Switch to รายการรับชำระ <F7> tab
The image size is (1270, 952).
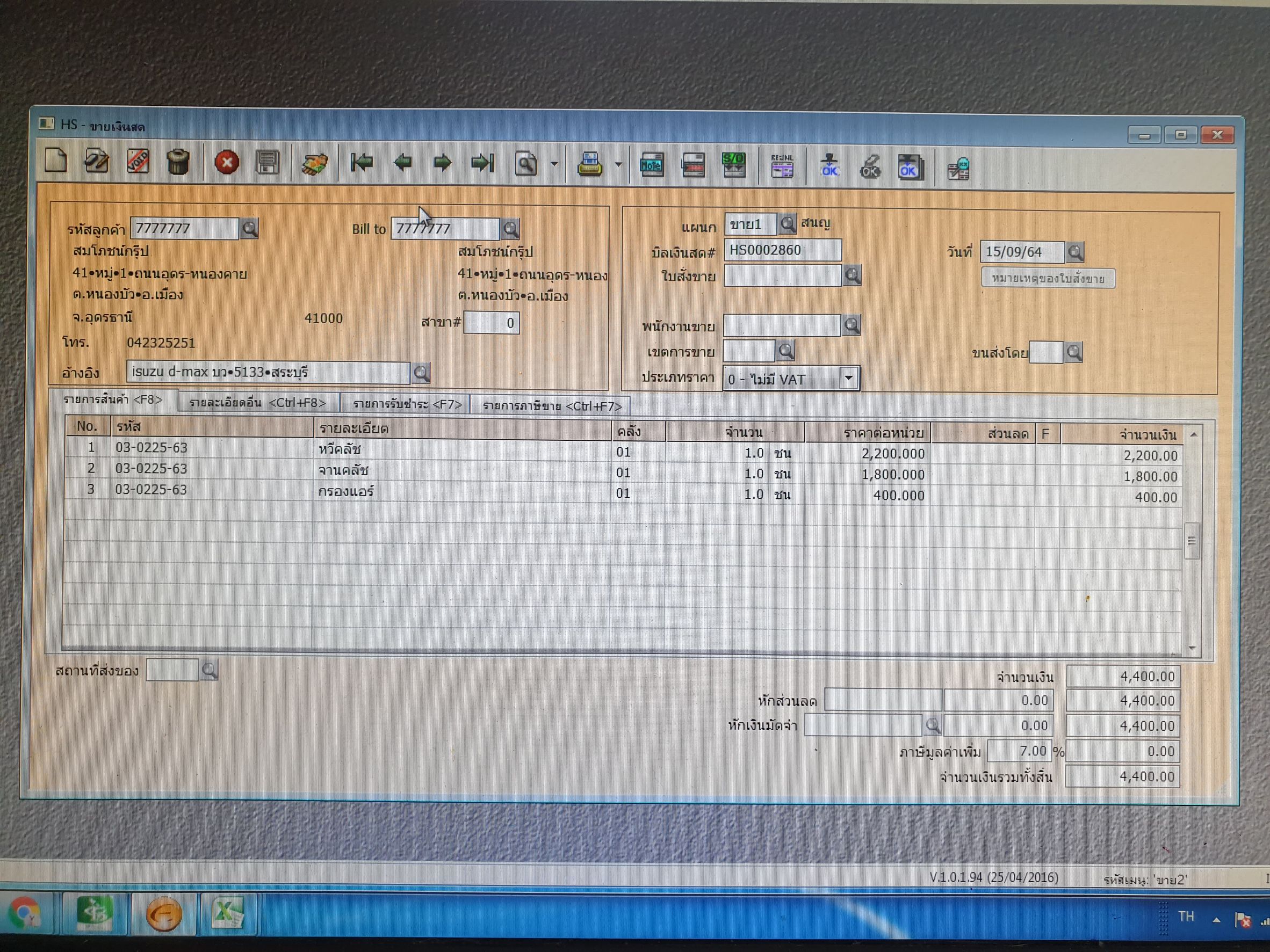tap(407, 404)
